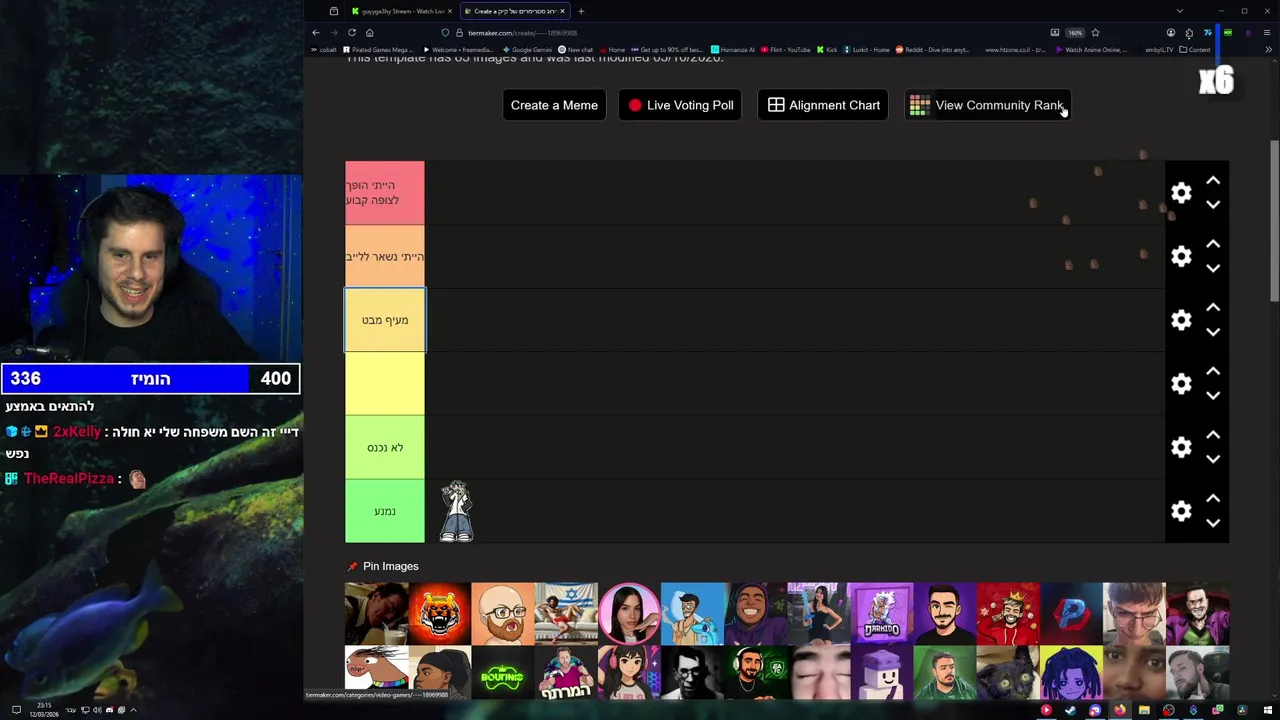Open a new browser tab
The width and height of the screenshot is (1280, 720).
pos(581,11)
